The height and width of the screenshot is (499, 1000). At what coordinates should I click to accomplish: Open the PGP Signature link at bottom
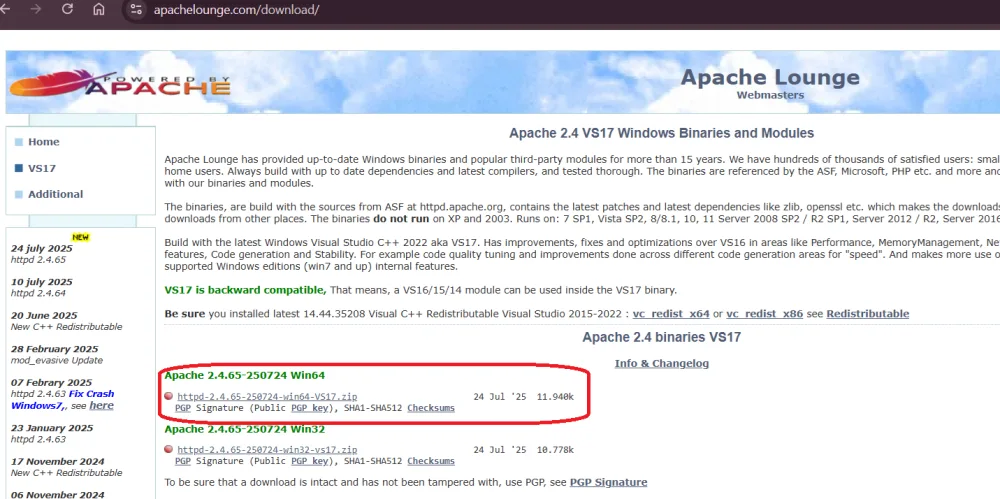click(x=608, y=482)
